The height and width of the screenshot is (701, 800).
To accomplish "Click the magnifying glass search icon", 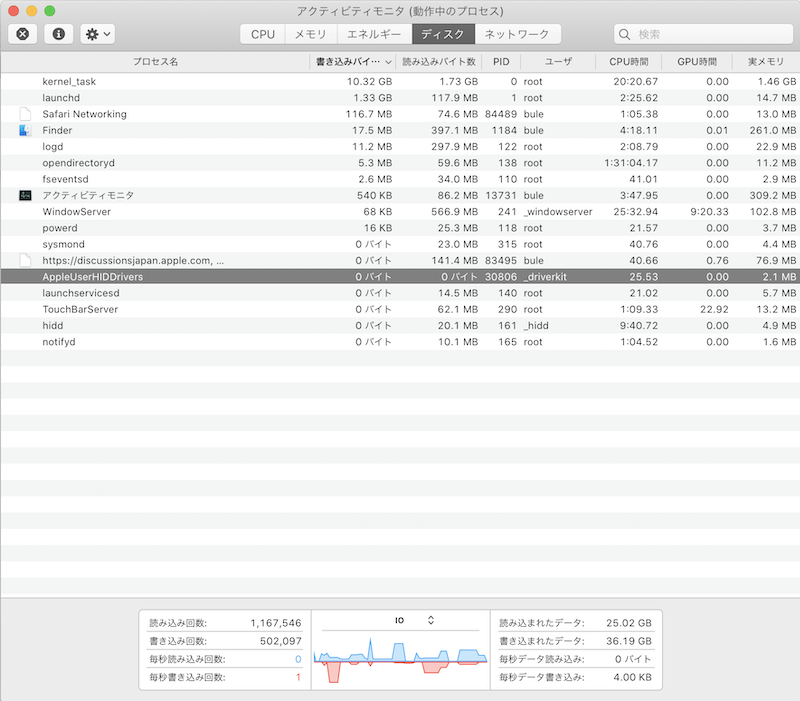I will tap(626, 34).
